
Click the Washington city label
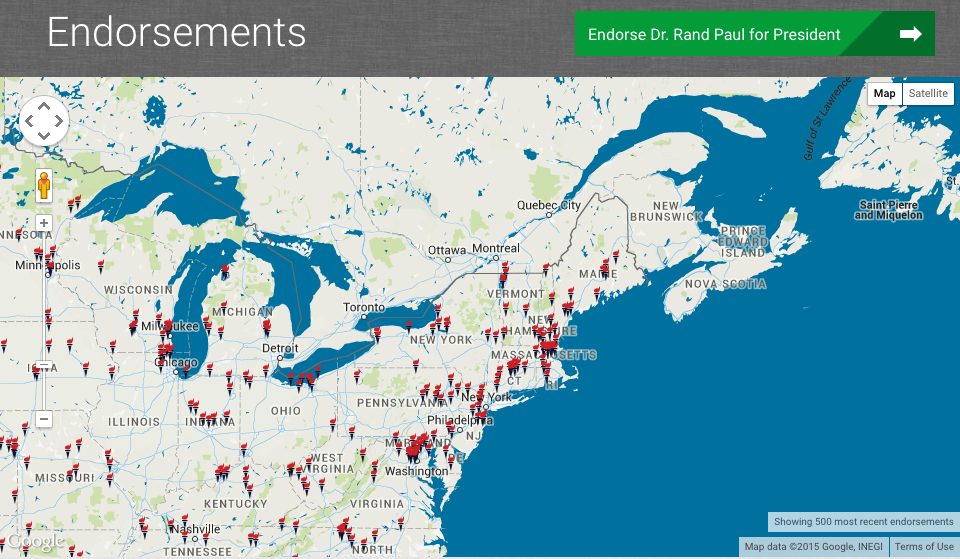click(x=416, y=471)
